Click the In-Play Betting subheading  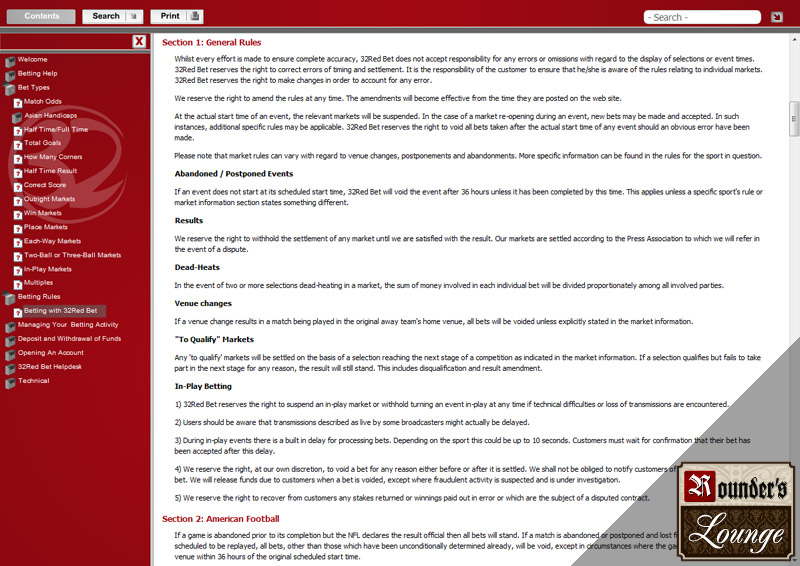coord(203,386)
